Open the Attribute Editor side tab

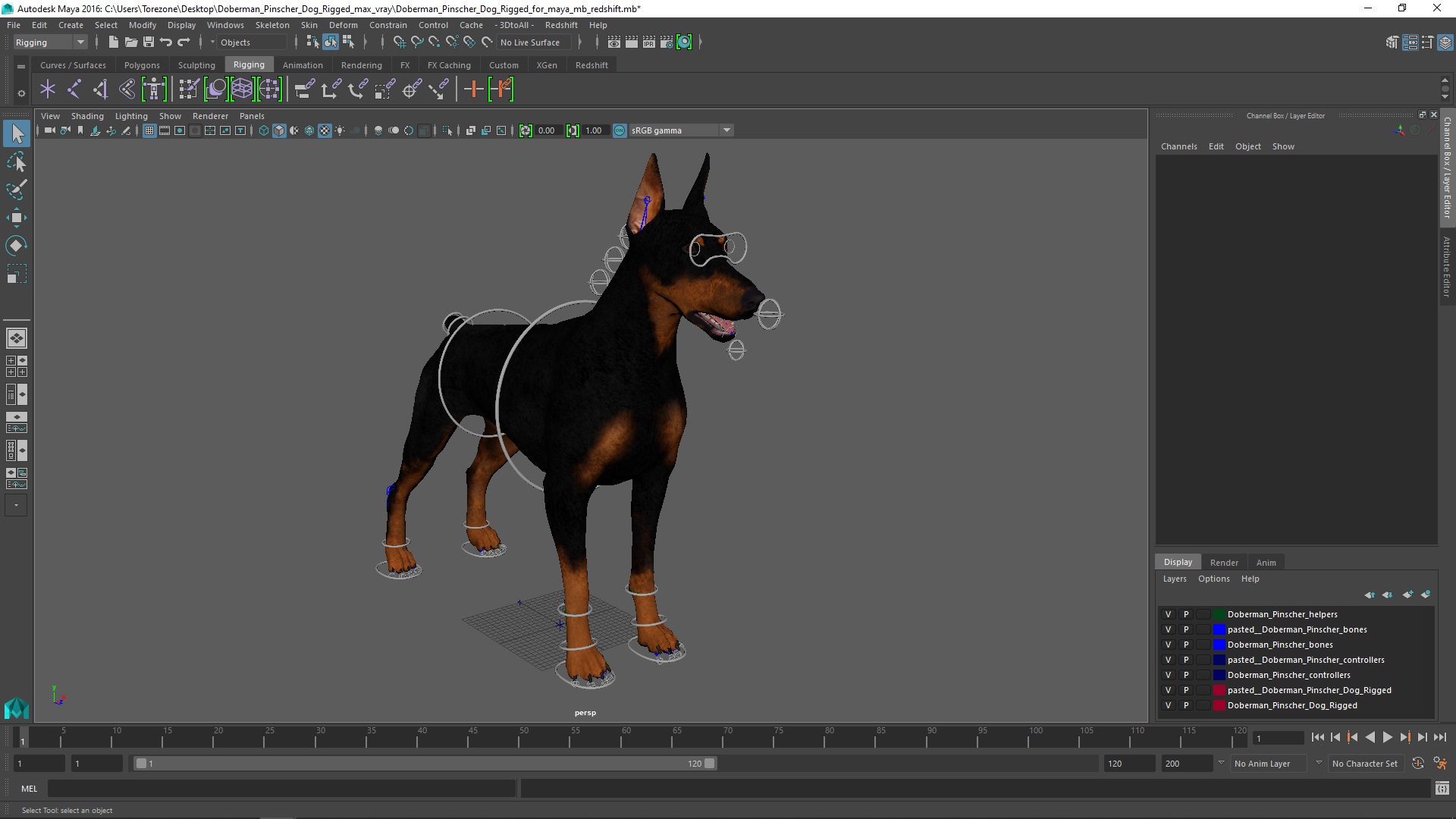tap(1447, 267)
